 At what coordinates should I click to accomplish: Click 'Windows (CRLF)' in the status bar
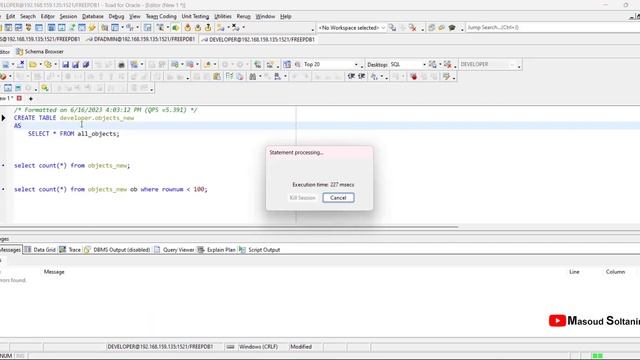point(258,347)
